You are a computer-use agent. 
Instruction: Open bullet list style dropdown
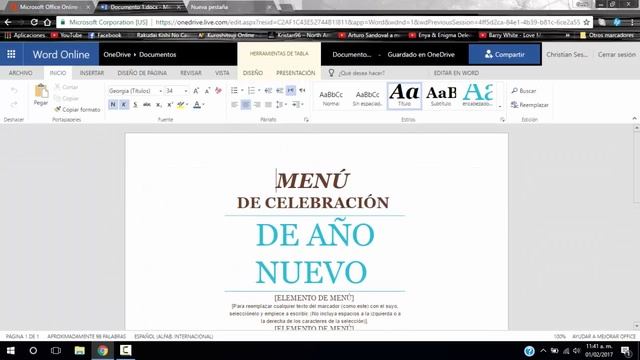coord(242,90)
